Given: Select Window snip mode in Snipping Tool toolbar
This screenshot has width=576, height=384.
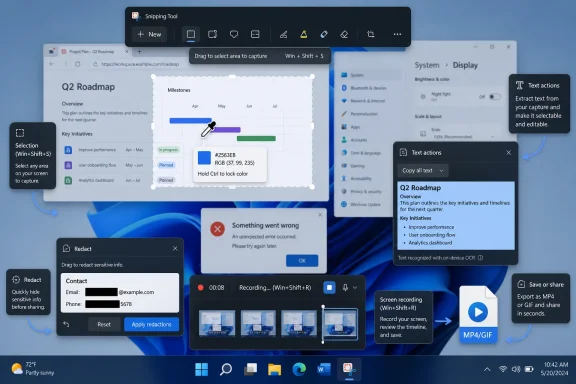Looking at the screenshot, I should click(212, 34).
